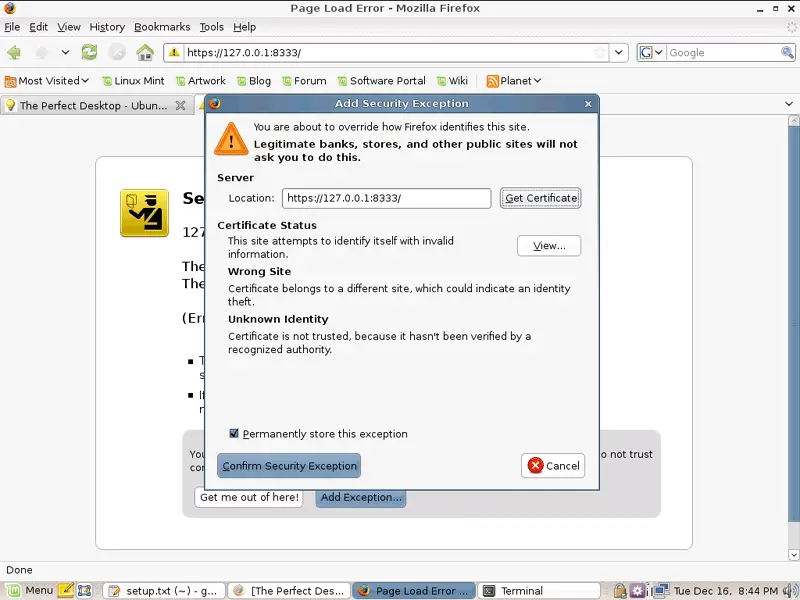The width and height of the screenshot is (800, 600).
Task: Open the Edit menu
Action: click(x=38, y=27)
